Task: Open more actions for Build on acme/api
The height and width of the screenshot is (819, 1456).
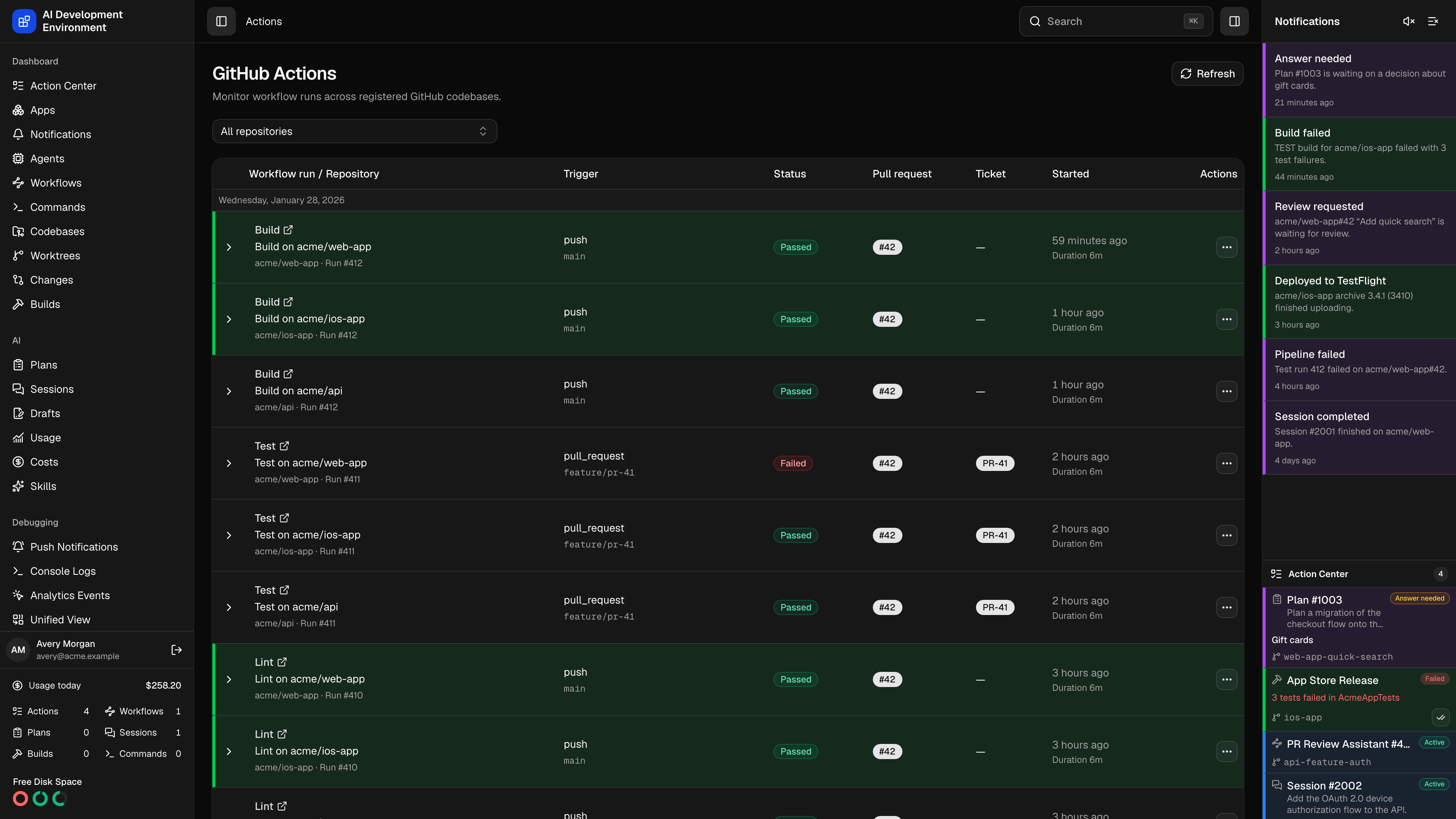Action: pos(1227,391)
